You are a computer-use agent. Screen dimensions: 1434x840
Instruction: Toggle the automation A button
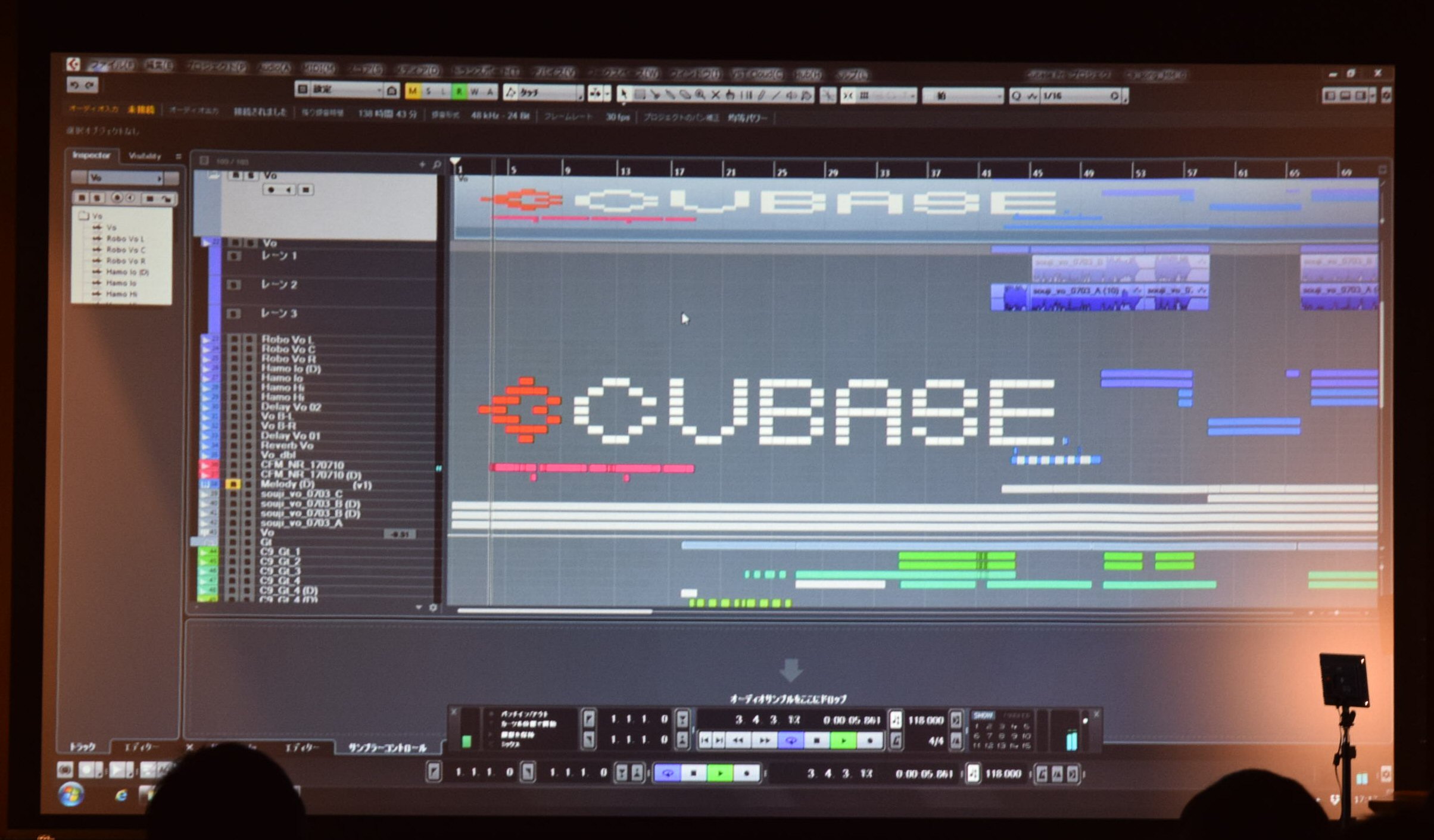490,92
